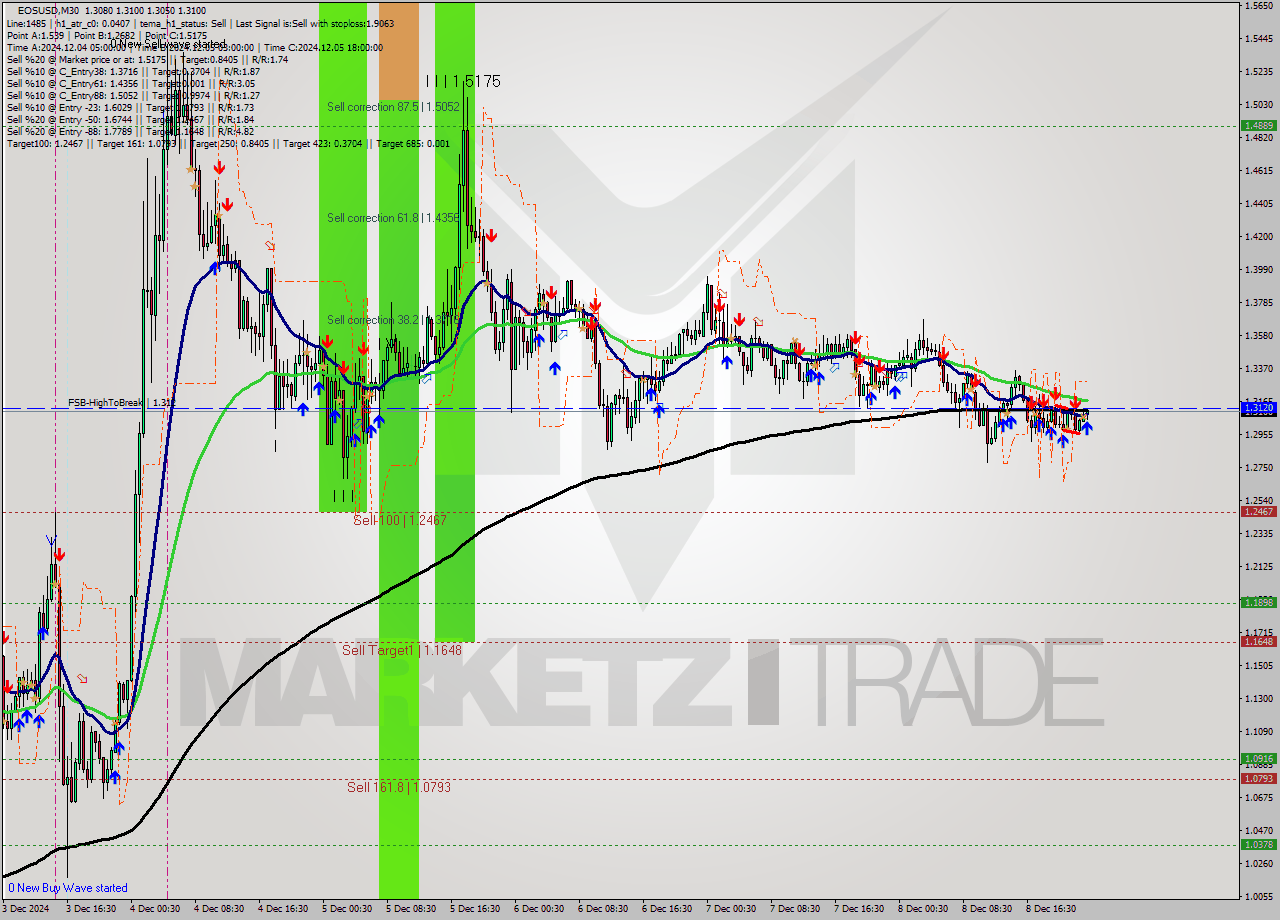The width and height of the screenshot is (1280, 920).
Task: Click the 'Line:1485' info text line
Action: coord(200,23)
